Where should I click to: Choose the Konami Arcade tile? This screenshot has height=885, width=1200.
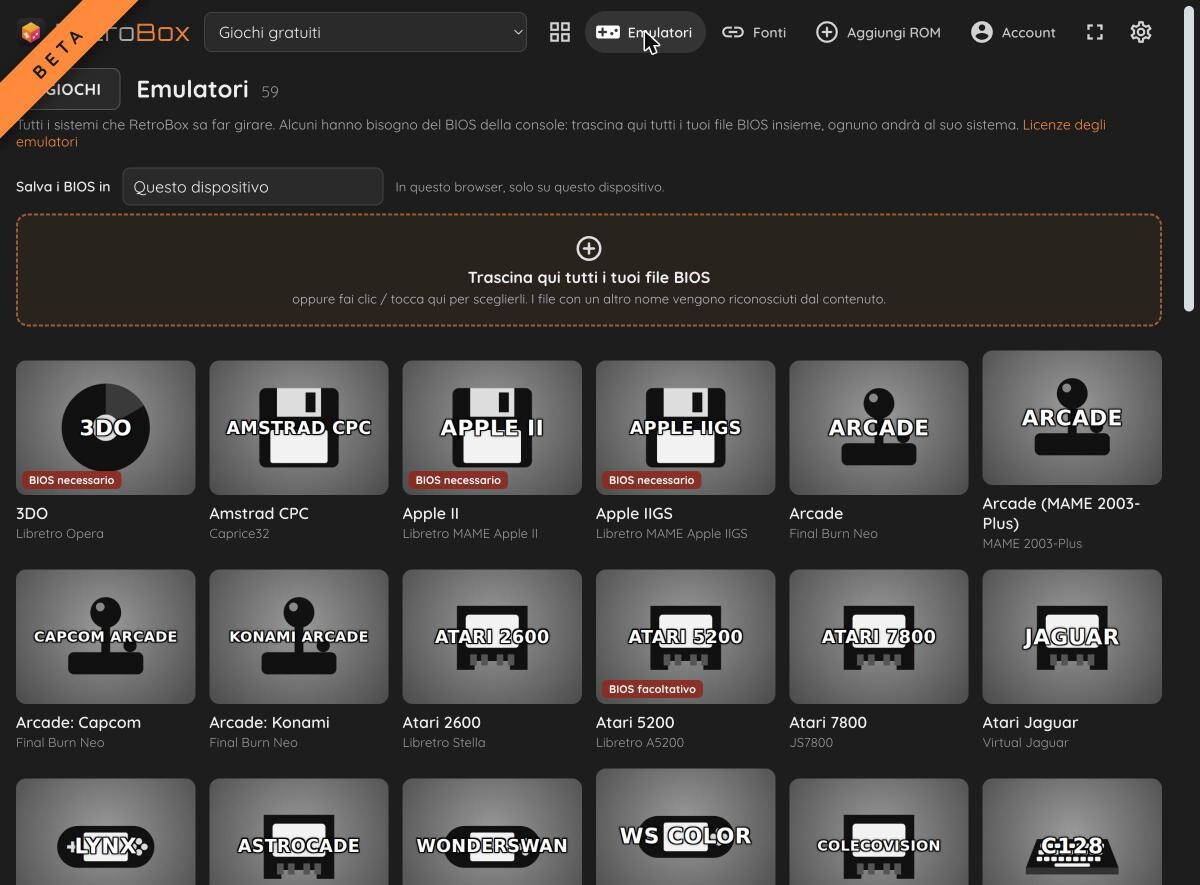coord(299,637)
